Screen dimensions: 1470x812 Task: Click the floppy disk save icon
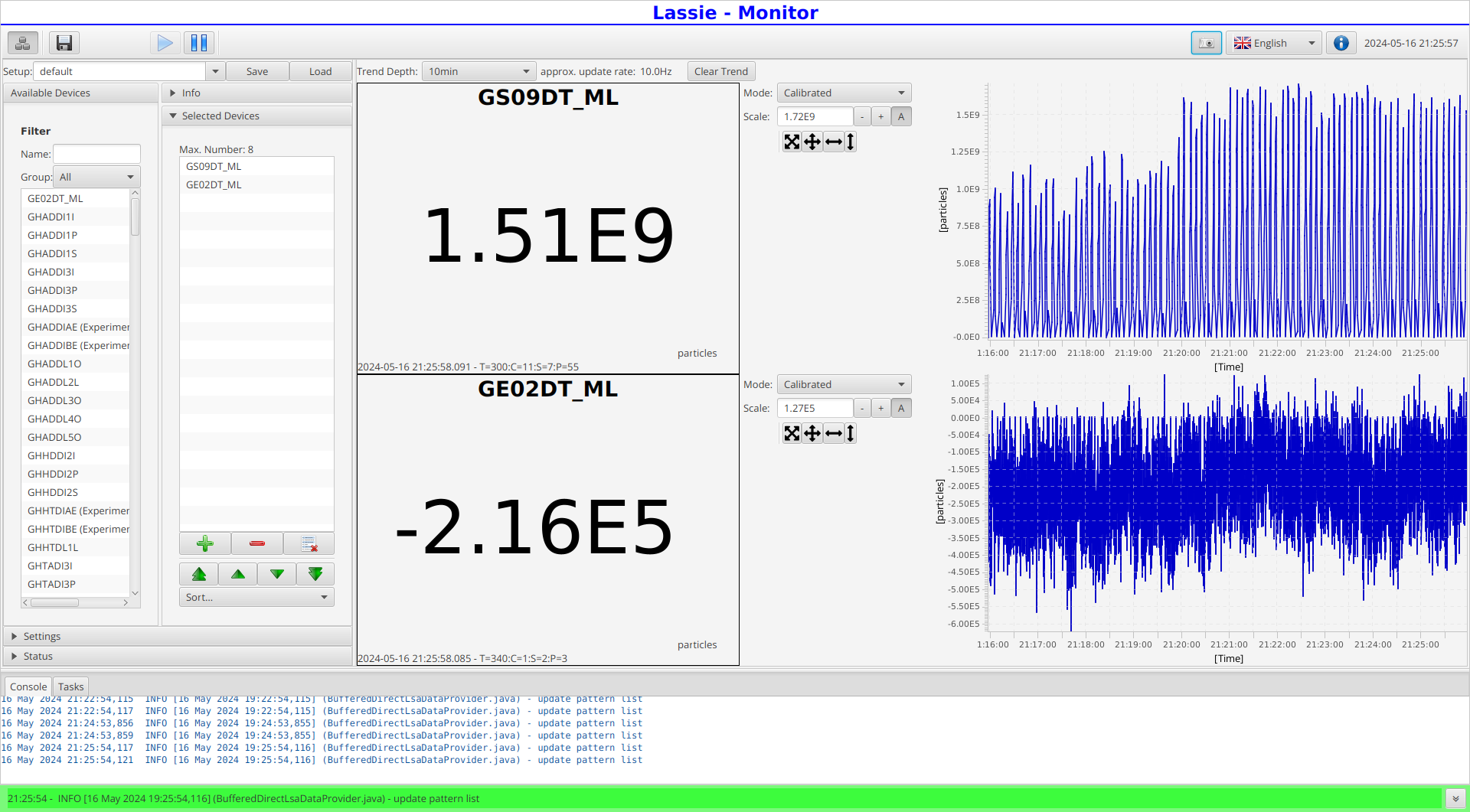click(x=64, y=43)
